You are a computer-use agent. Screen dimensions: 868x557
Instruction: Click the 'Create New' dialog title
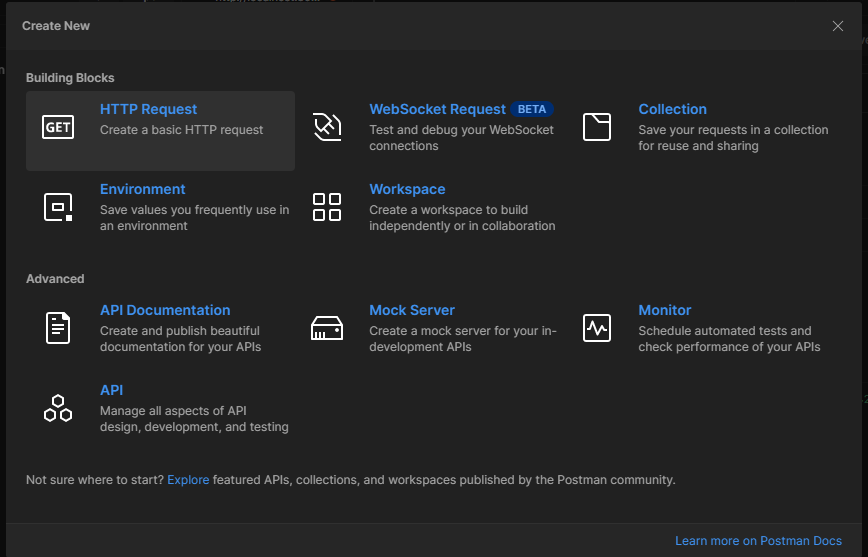56,26
